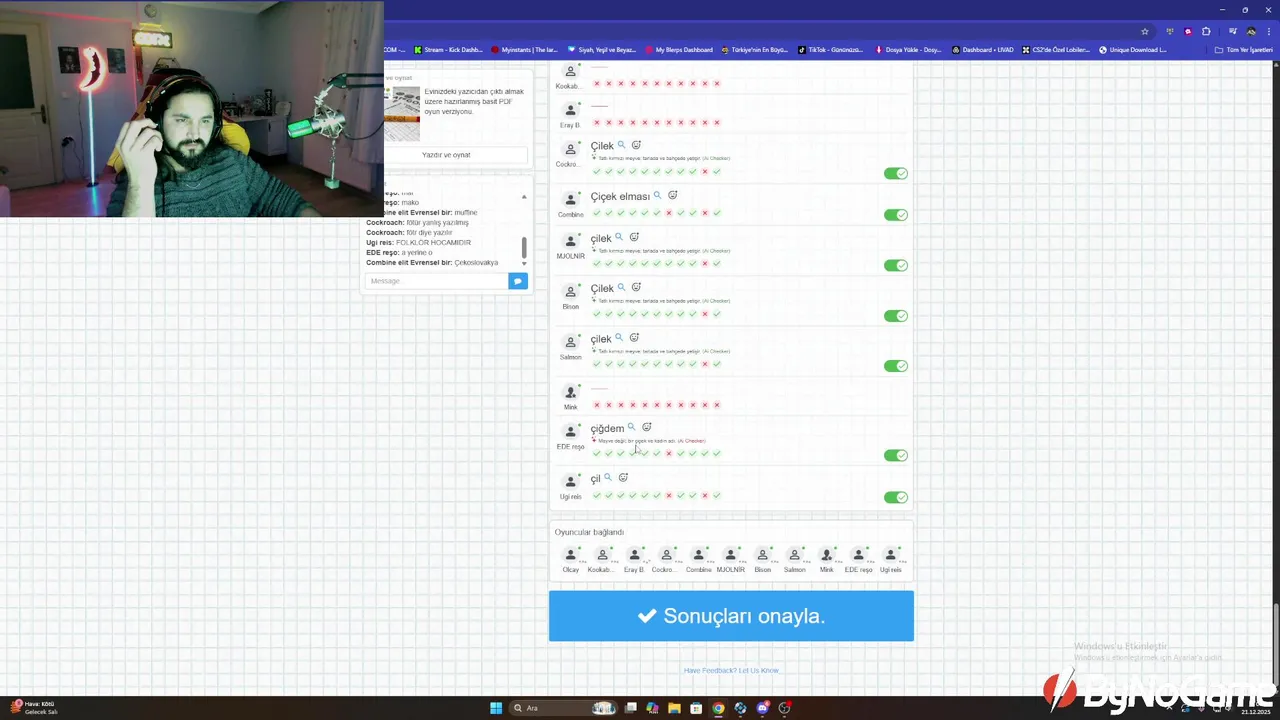This screenshot has height=720, width=1280.
Task: Click the printable PDF game thumbnail
Action: [404, 114]
